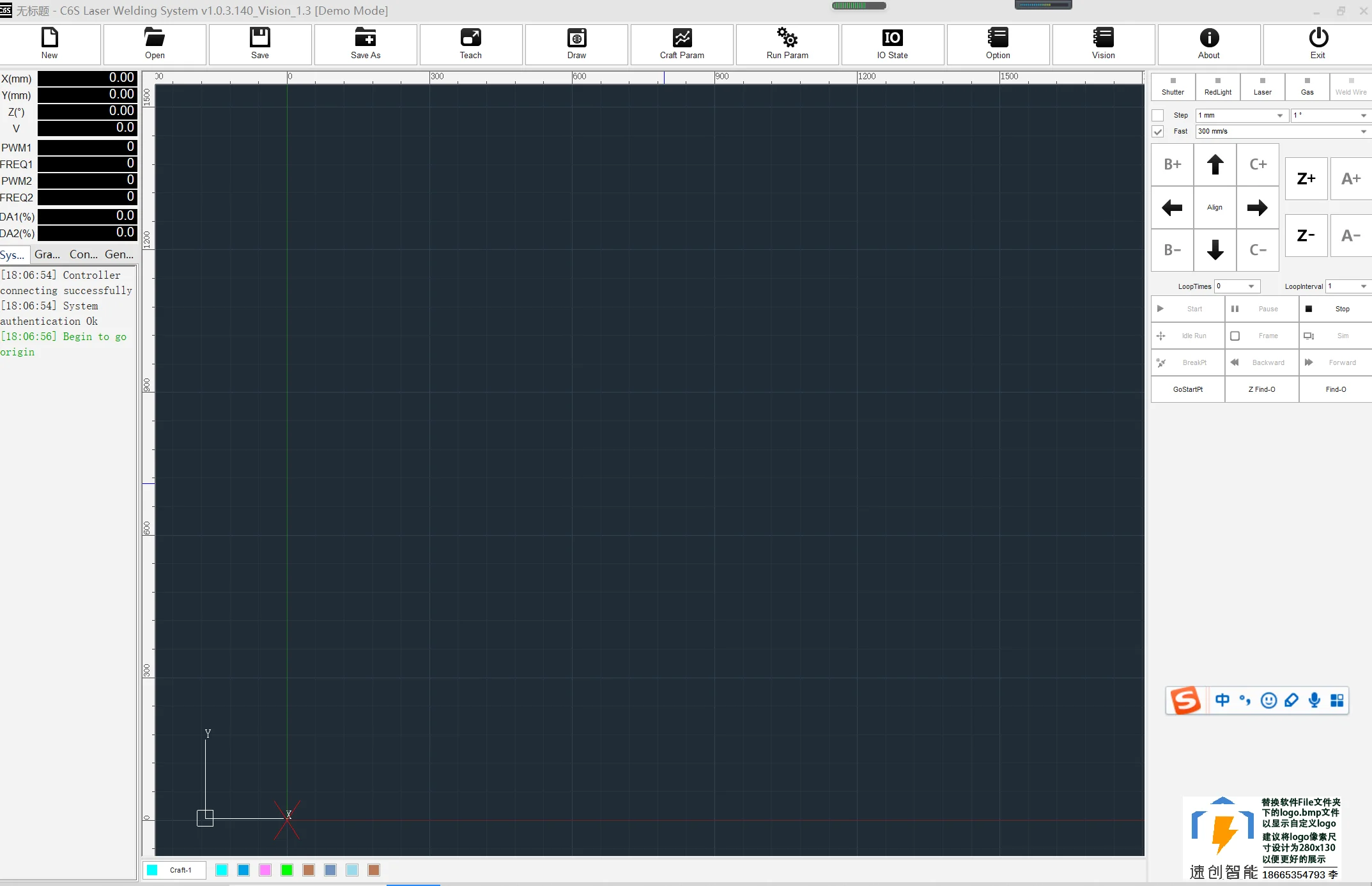Open Craft Param settings

[682, 43]
